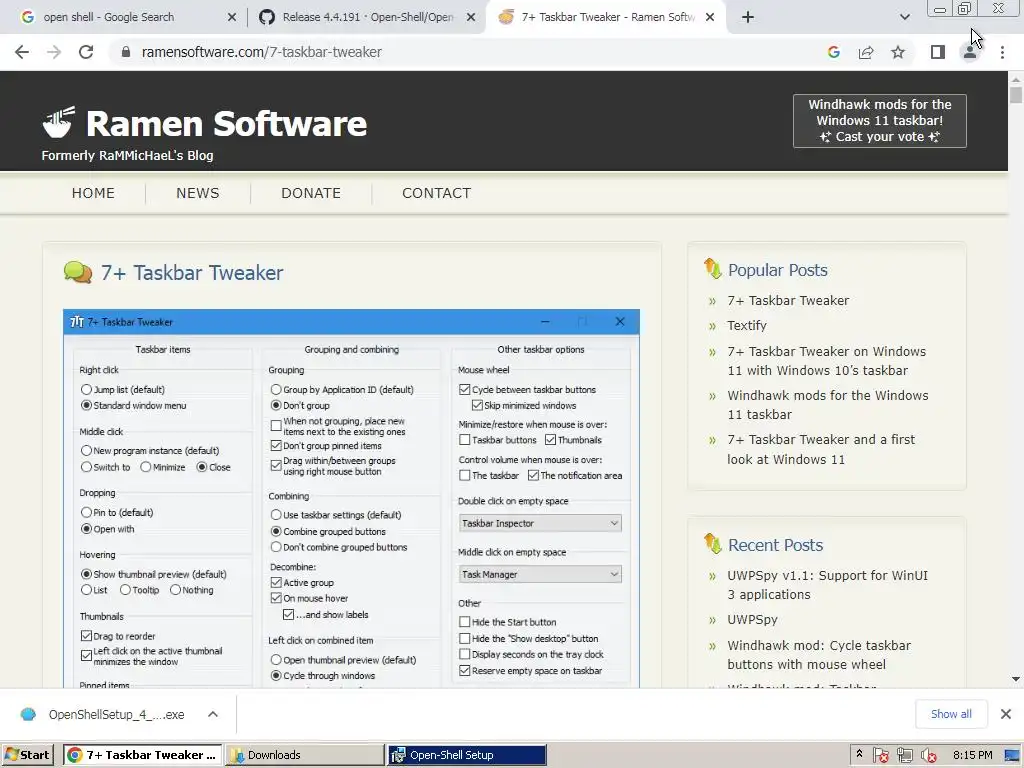The width and height of the screenshot is (1024, 768).
Task: Close the Open-Shell GitHub release tab
Action: [x=471, y=17]
